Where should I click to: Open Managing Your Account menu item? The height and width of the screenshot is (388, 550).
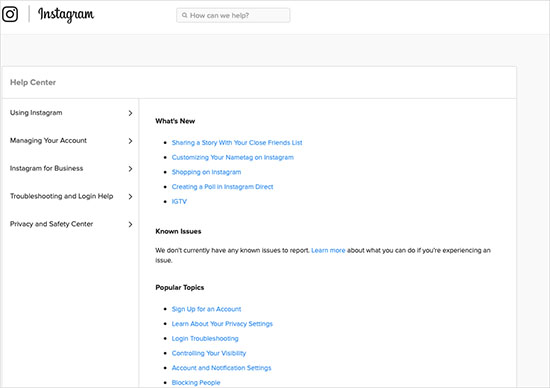pyautogui.click(x=48, y=140)
